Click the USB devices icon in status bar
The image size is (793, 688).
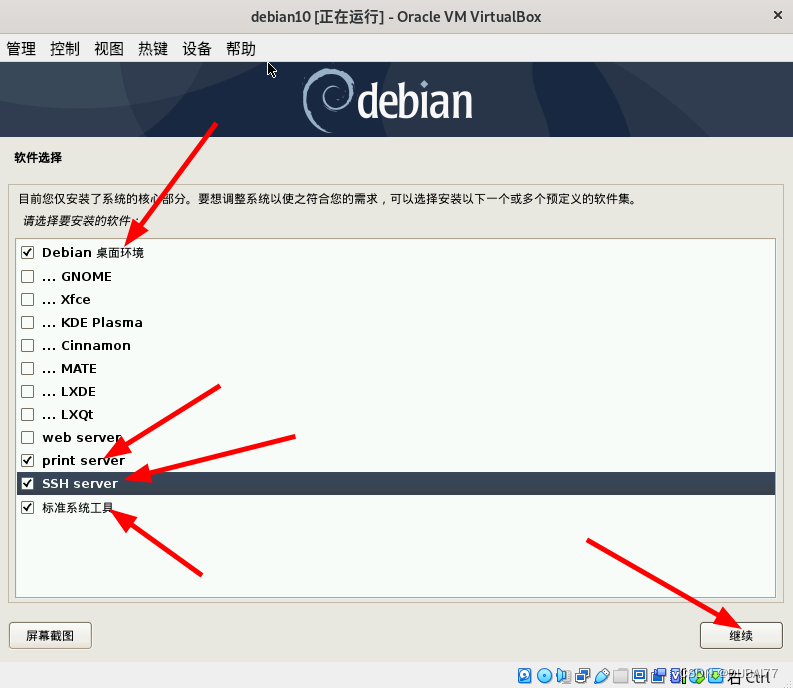pyautogui.click(x=602, y=675)
